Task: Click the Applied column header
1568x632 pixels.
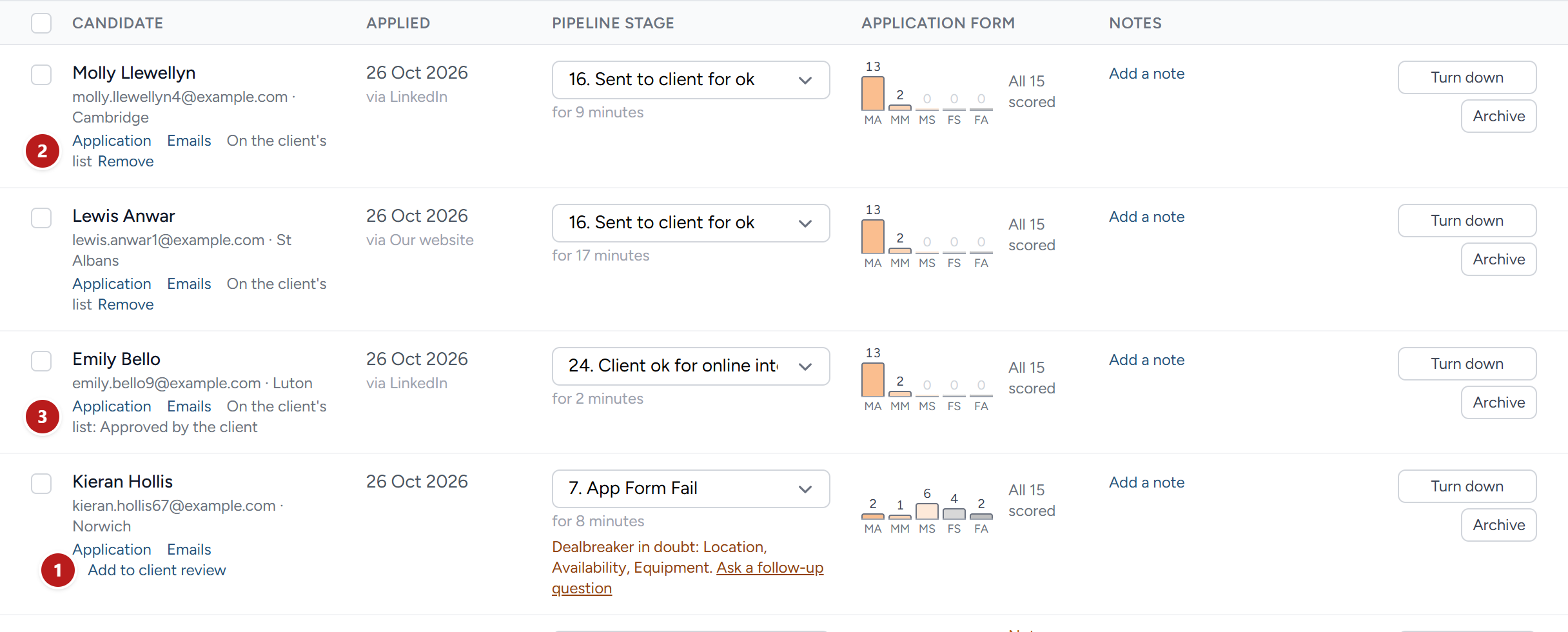Action: coord(398,23)
